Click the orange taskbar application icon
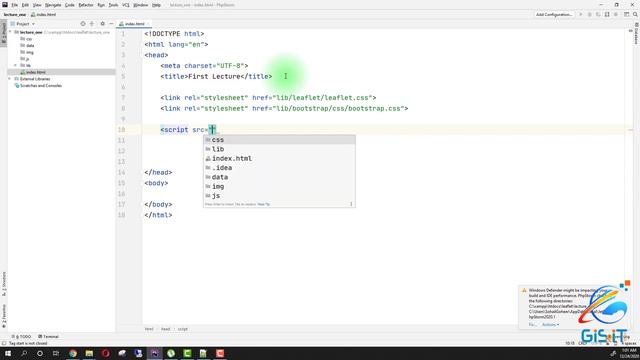 tap(220, 353)
